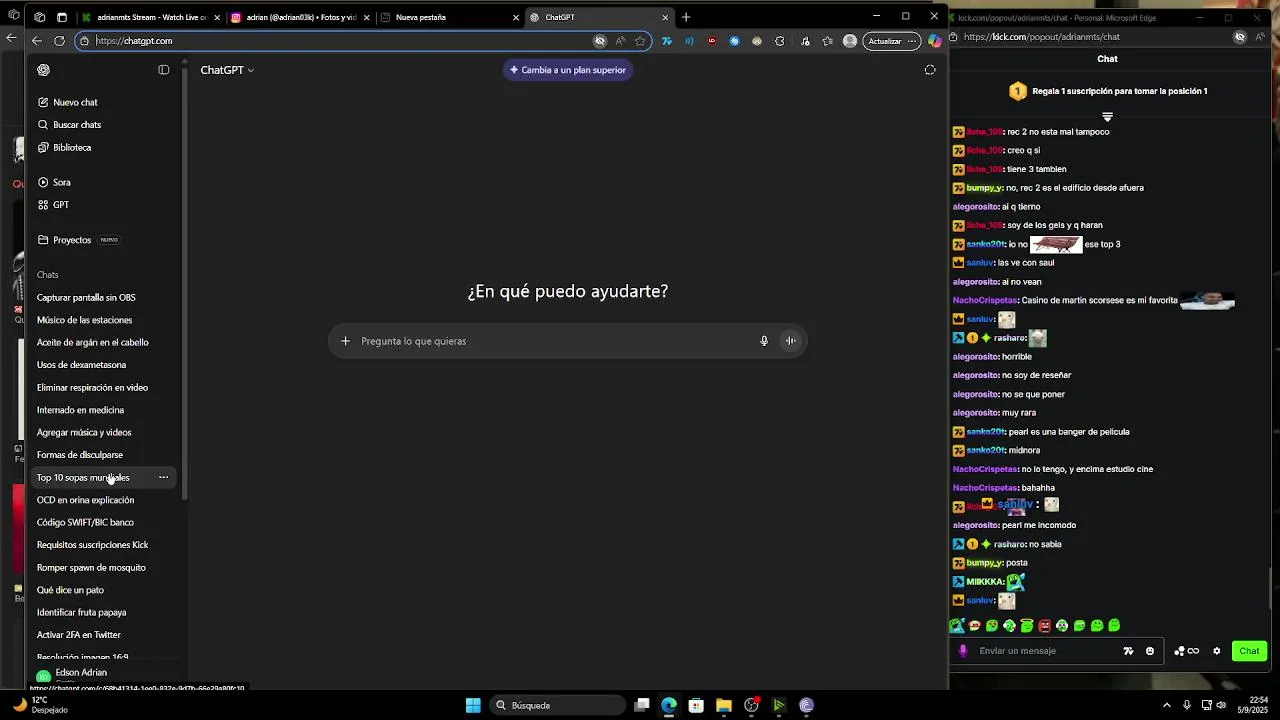The width and height of the screenshot is (1280, 720).
Task: Click the Read aloud icon in address bar
Action: click(x=621, y=41)
